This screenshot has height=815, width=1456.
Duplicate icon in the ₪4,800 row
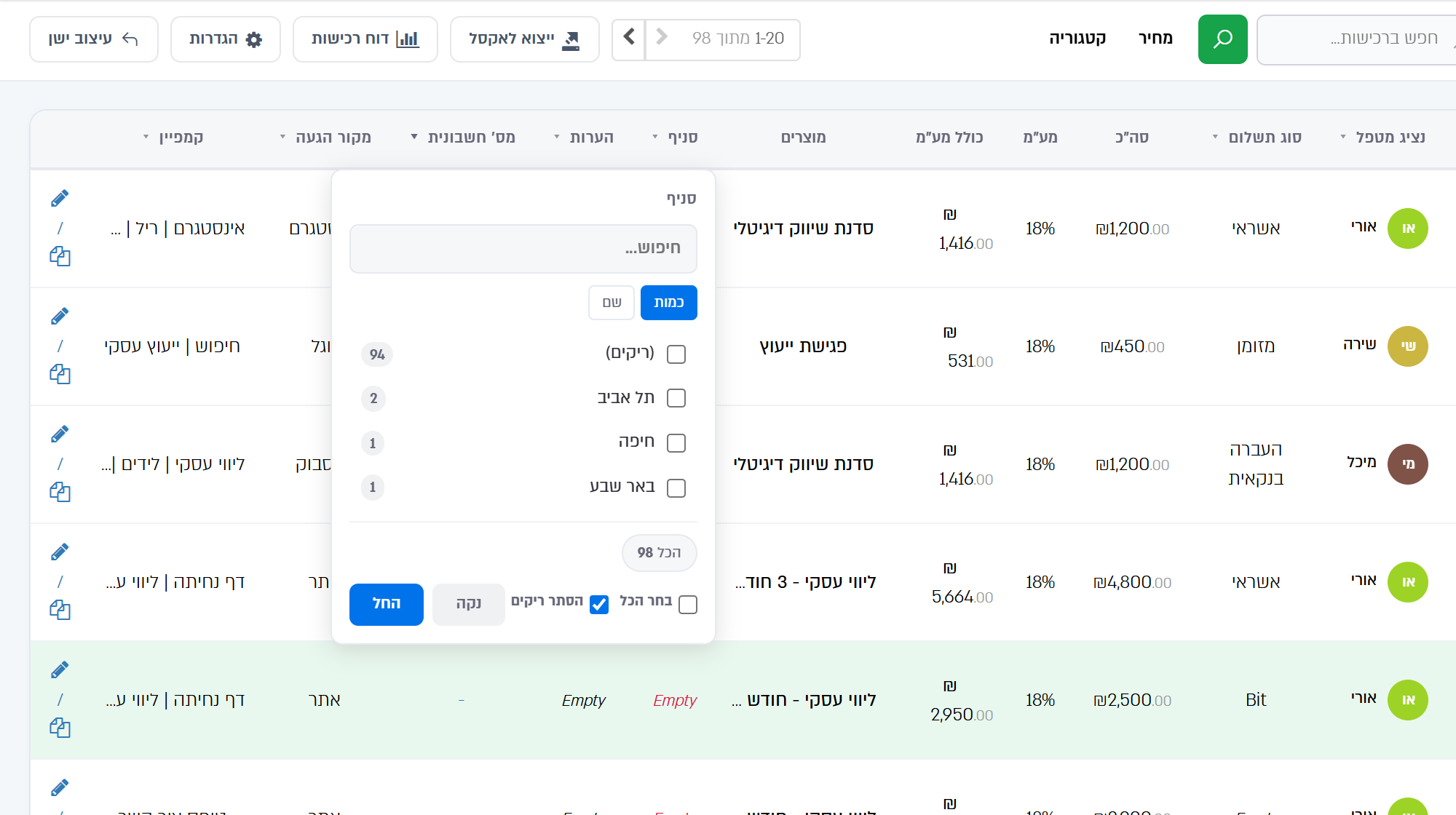(60, 610)
